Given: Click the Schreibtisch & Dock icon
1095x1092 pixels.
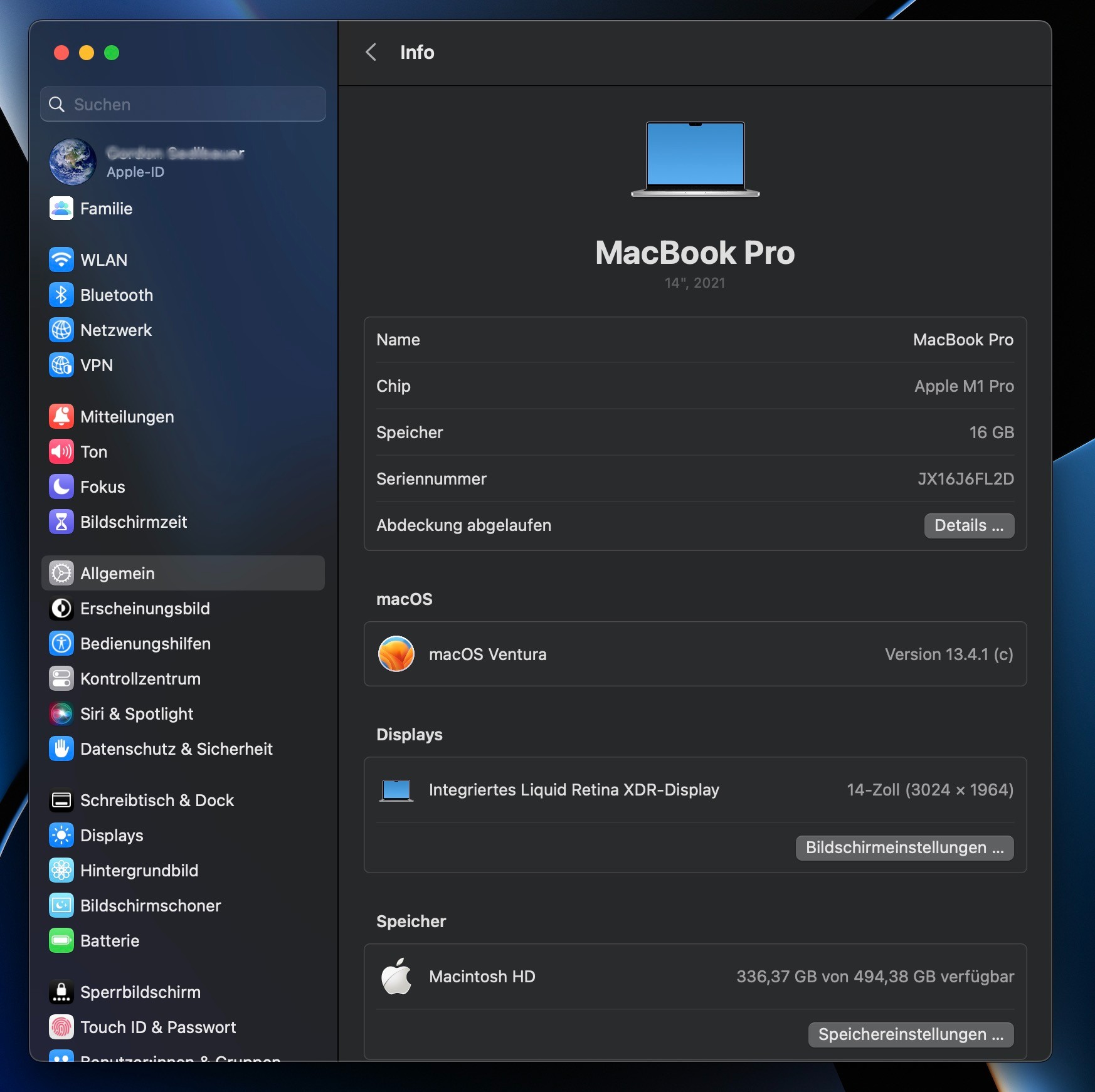Looking at the screenshot, I should [61, 801].
